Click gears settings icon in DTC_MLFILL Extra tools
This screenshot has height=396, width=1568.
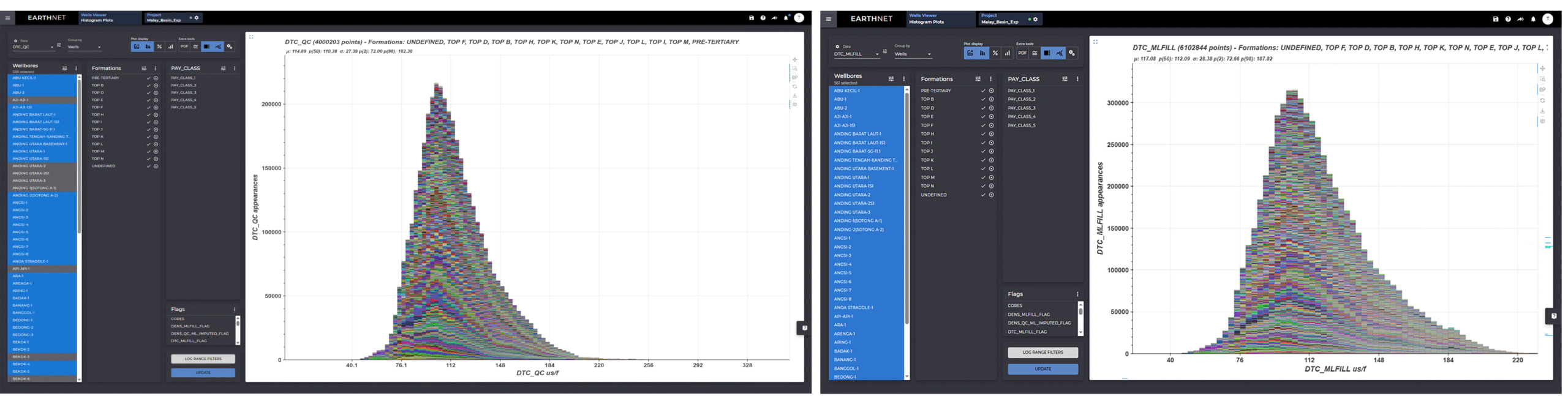tap(1072, 53)
